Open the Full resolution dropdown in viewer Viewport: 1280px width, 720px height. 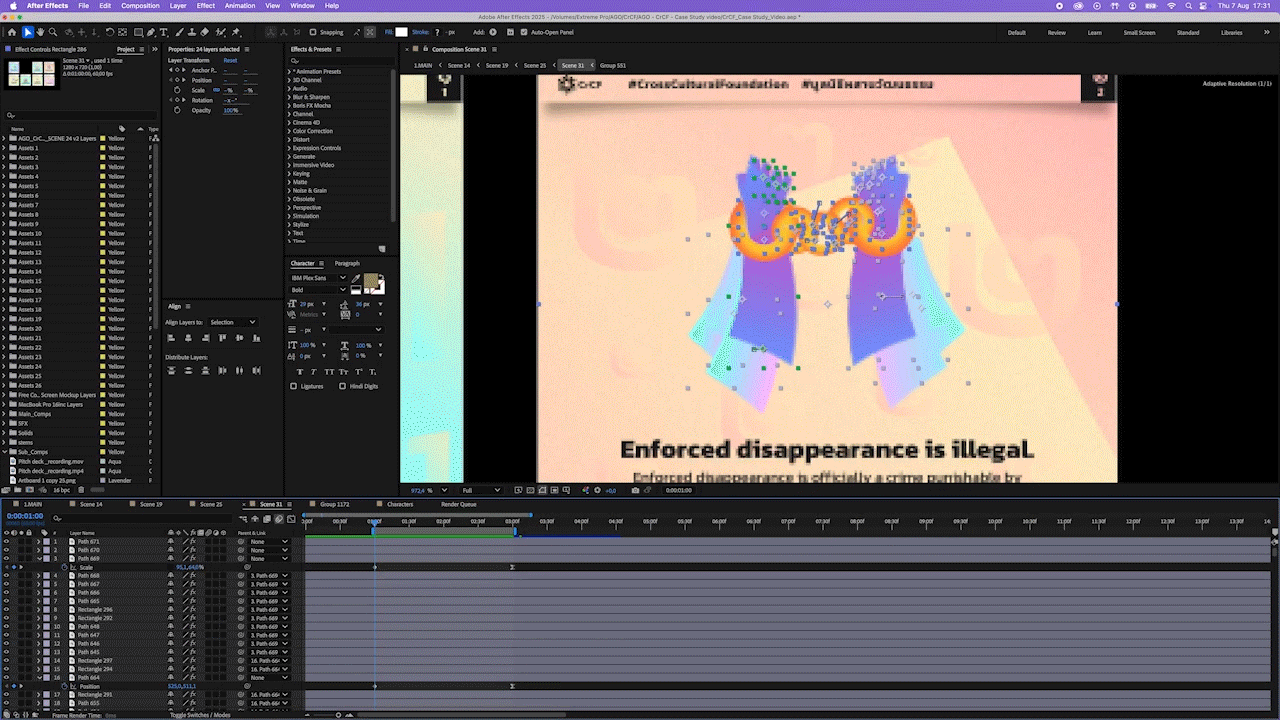click(480, 490)
